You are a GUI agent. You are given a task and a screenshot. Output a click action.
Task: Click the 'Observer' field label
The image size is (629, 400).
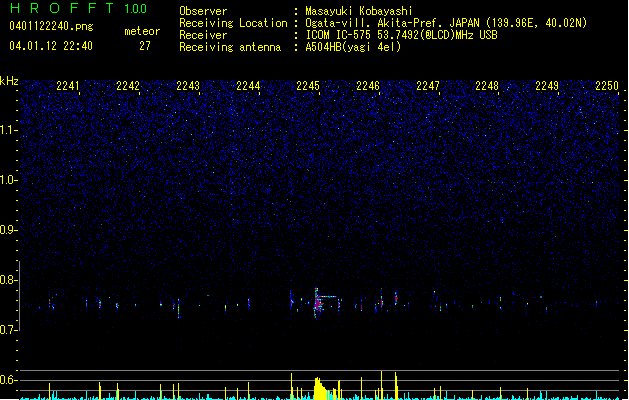(x=203, y=11)
